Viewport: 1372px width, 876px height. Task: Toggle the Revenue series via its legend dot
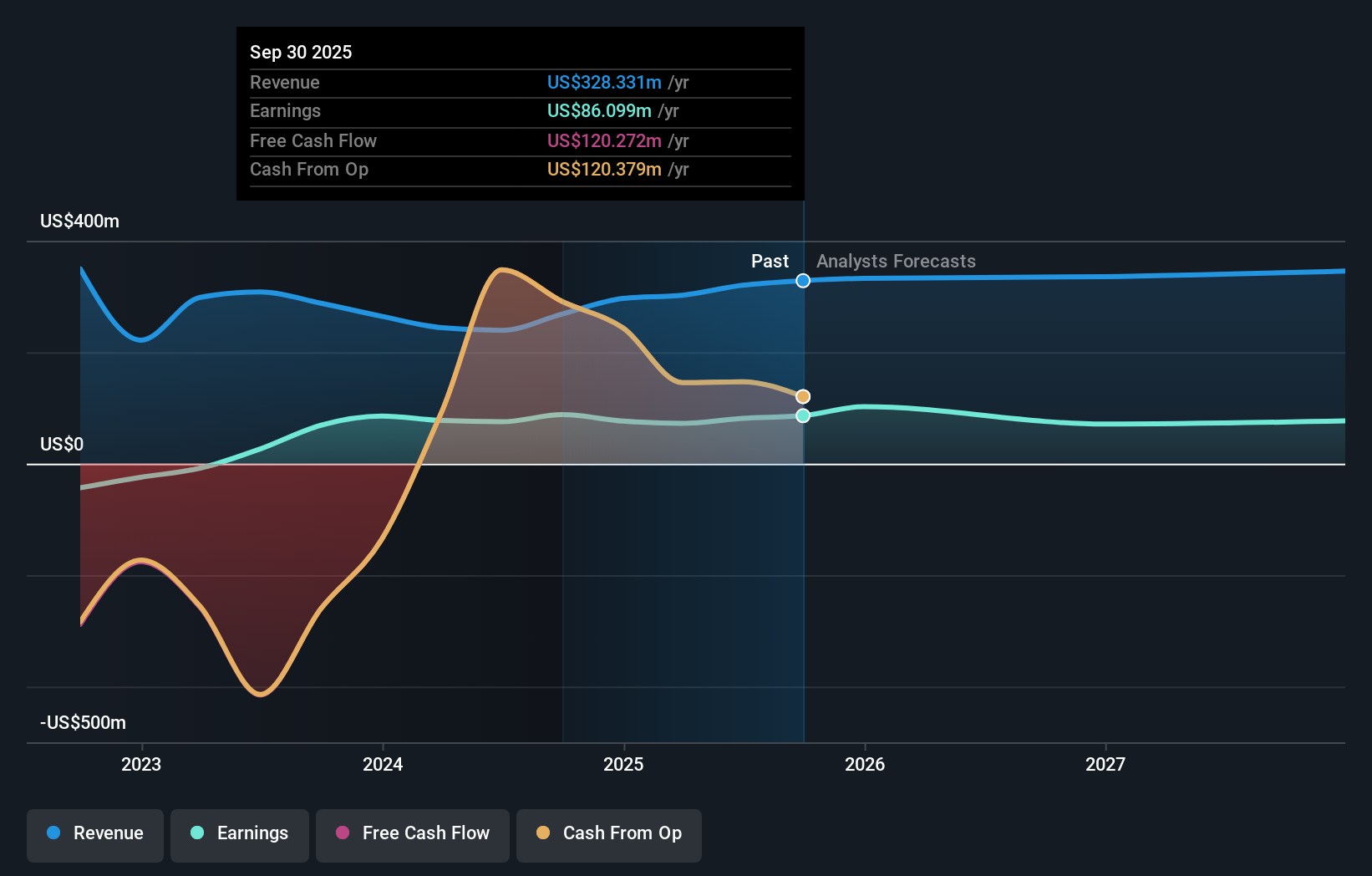click(52, 833)
